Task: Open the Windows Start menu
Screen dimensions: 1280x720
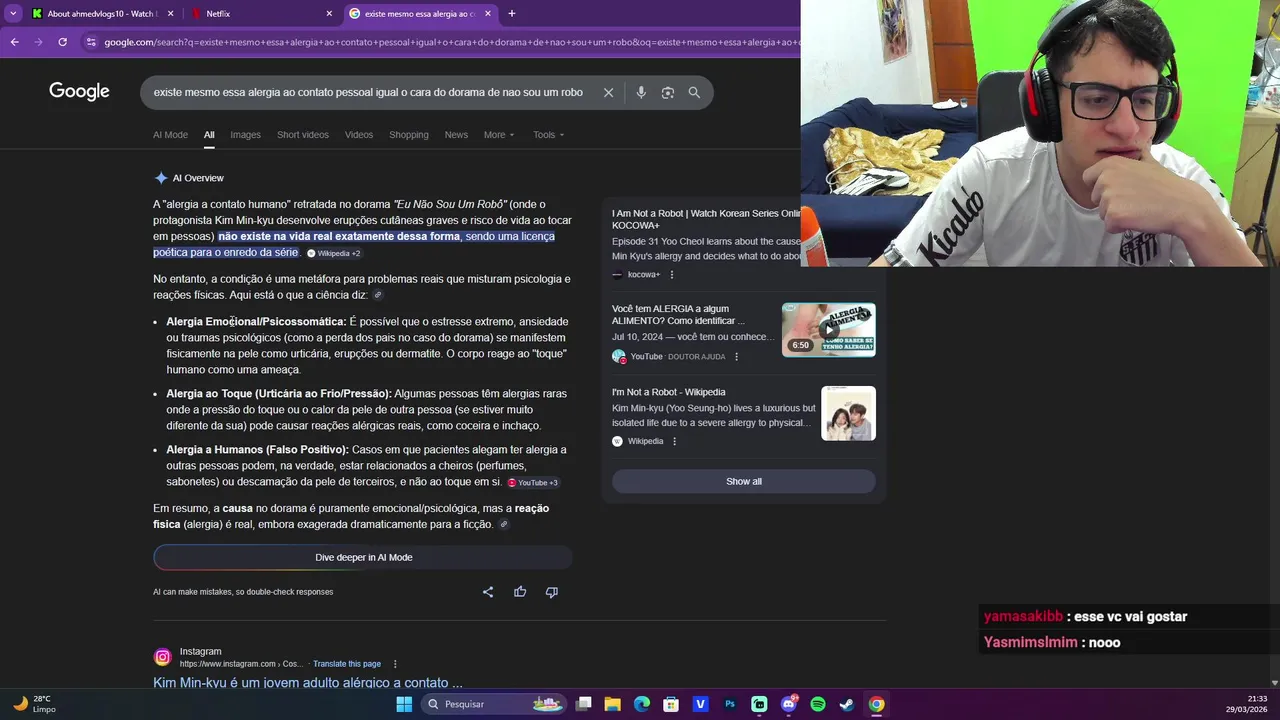Action: click(404, 704)
